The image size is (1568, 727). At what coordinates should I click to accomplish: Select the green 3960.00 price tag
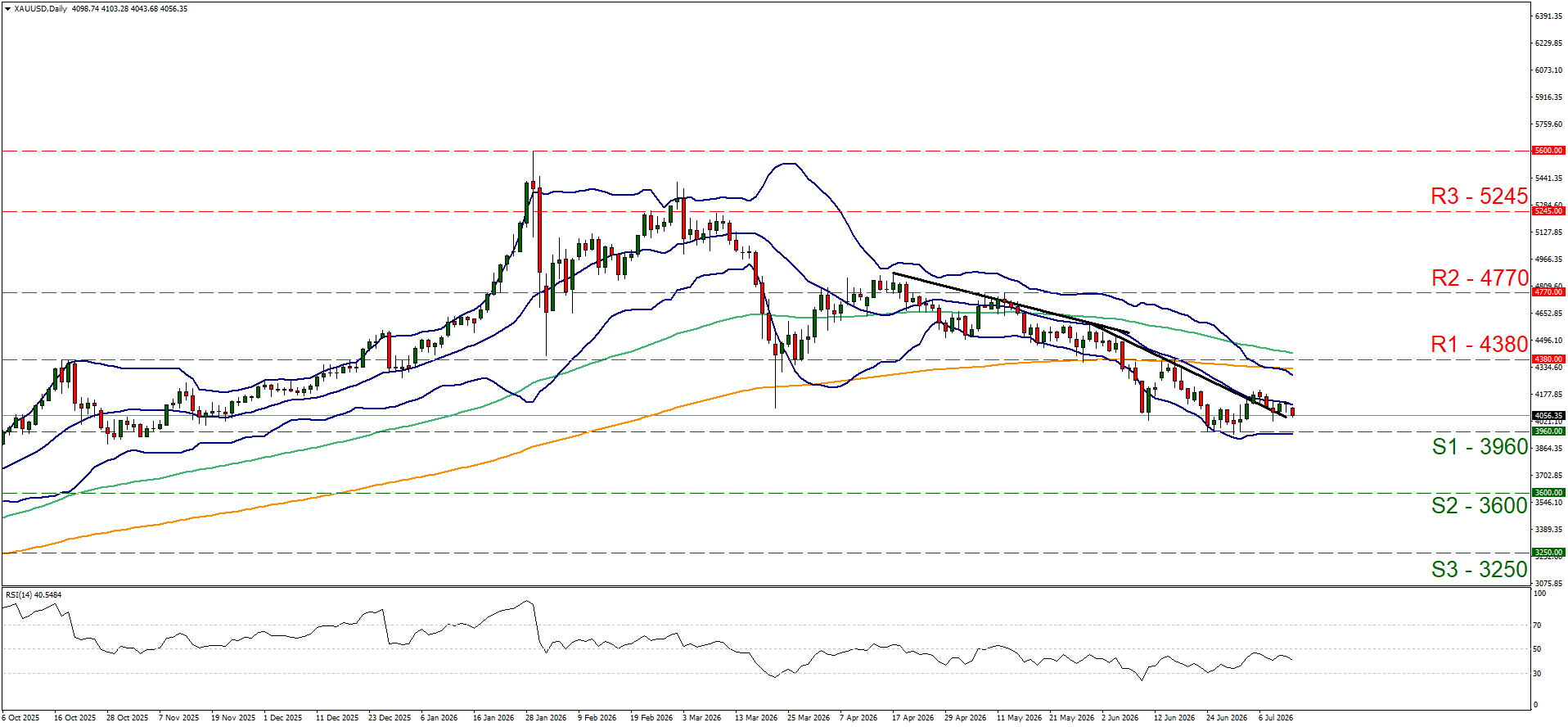pos(1548,431)
